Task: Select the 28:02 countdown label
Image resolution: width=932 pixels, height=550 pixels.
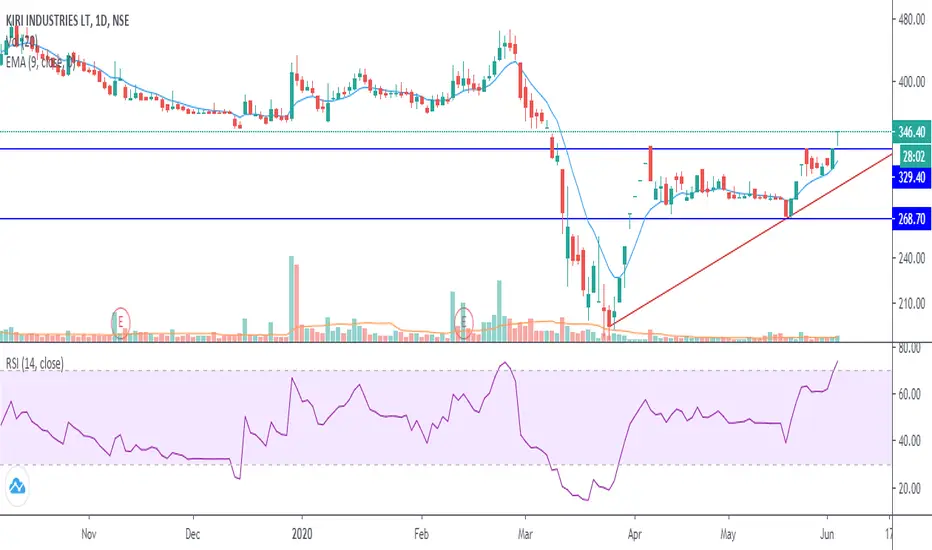Action: tap(914, 156)
